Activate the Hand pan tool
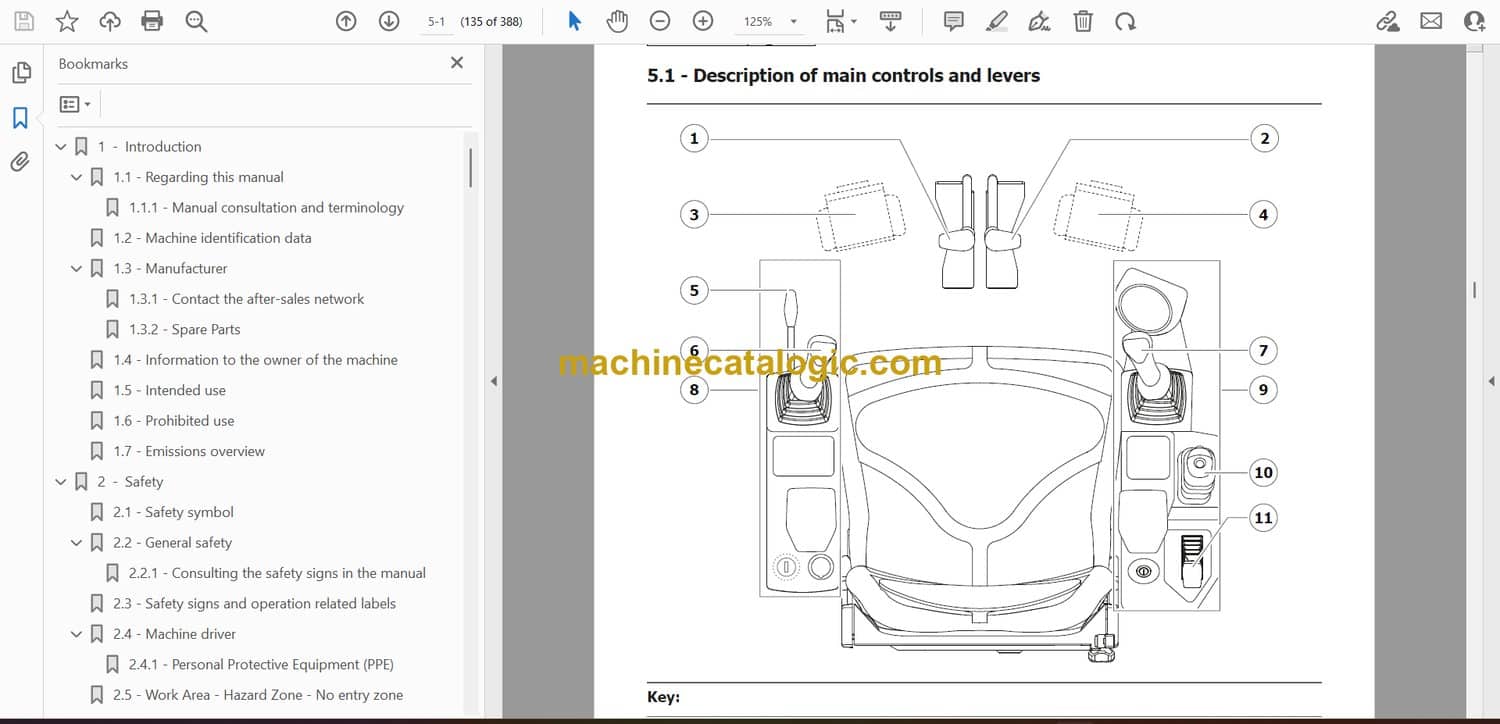The width and height of the screenshot is (1500, 724). point(617,21)
